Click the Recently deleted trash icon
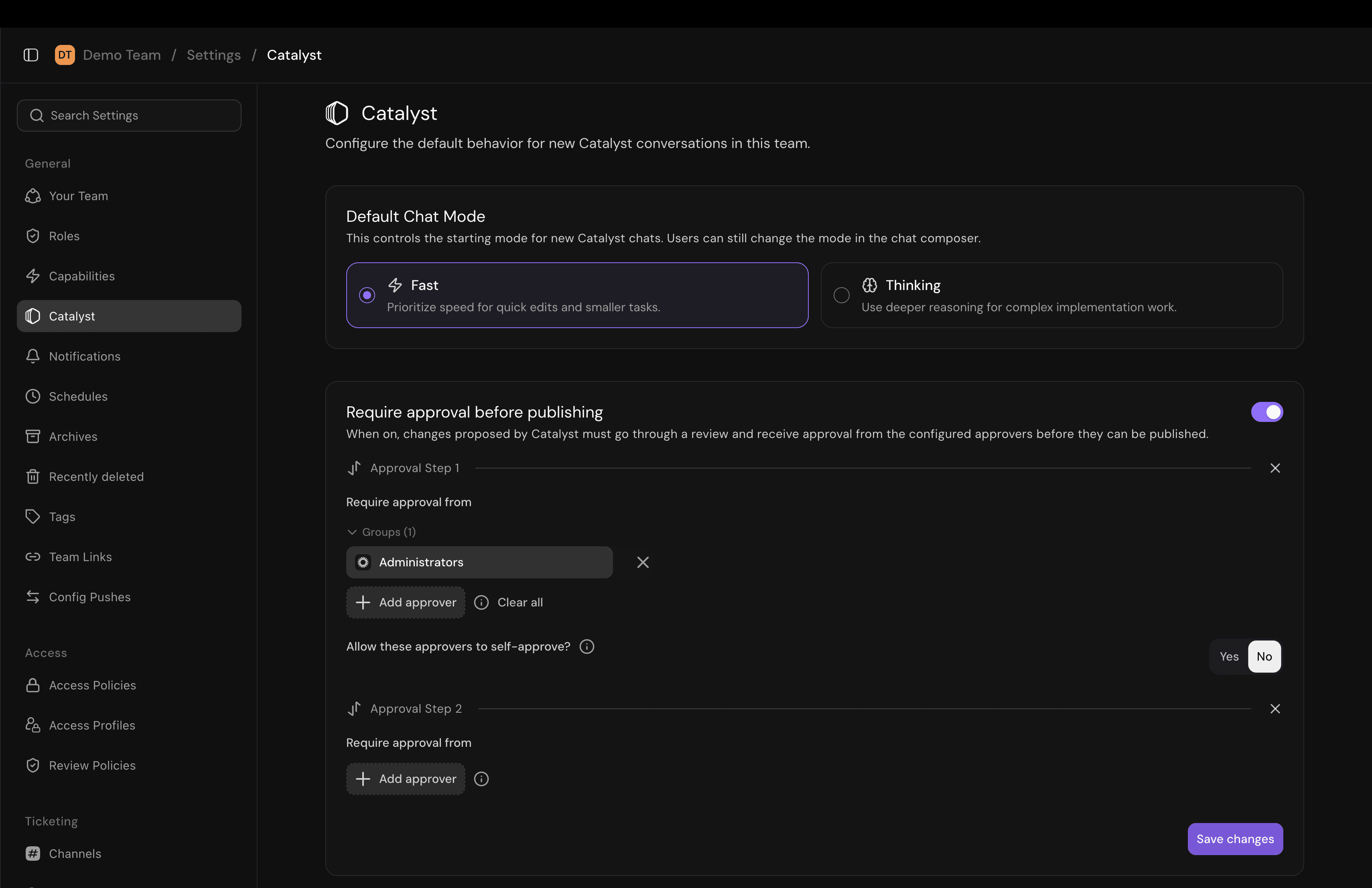Viewport: 1372px width, 888px height. 33,476
